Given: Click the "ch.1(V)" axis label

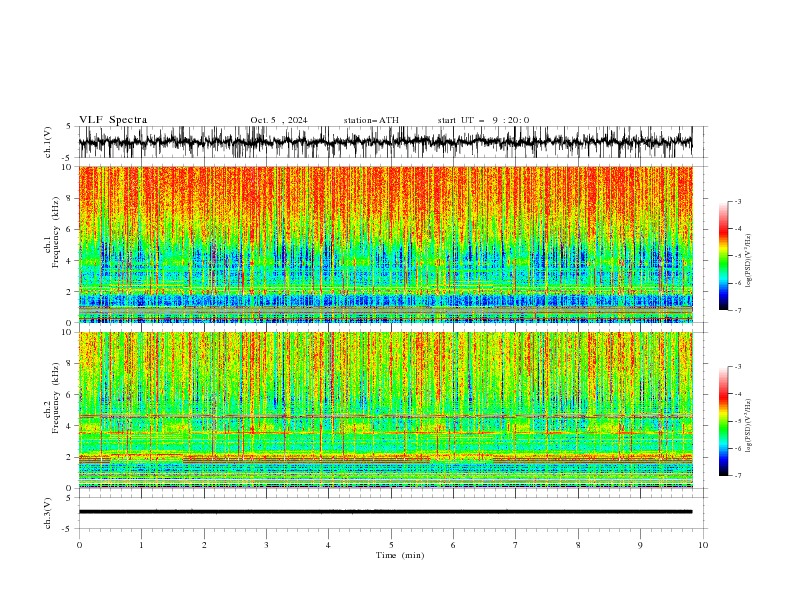Looking at the screenshot, I should [x=48, y=142].
